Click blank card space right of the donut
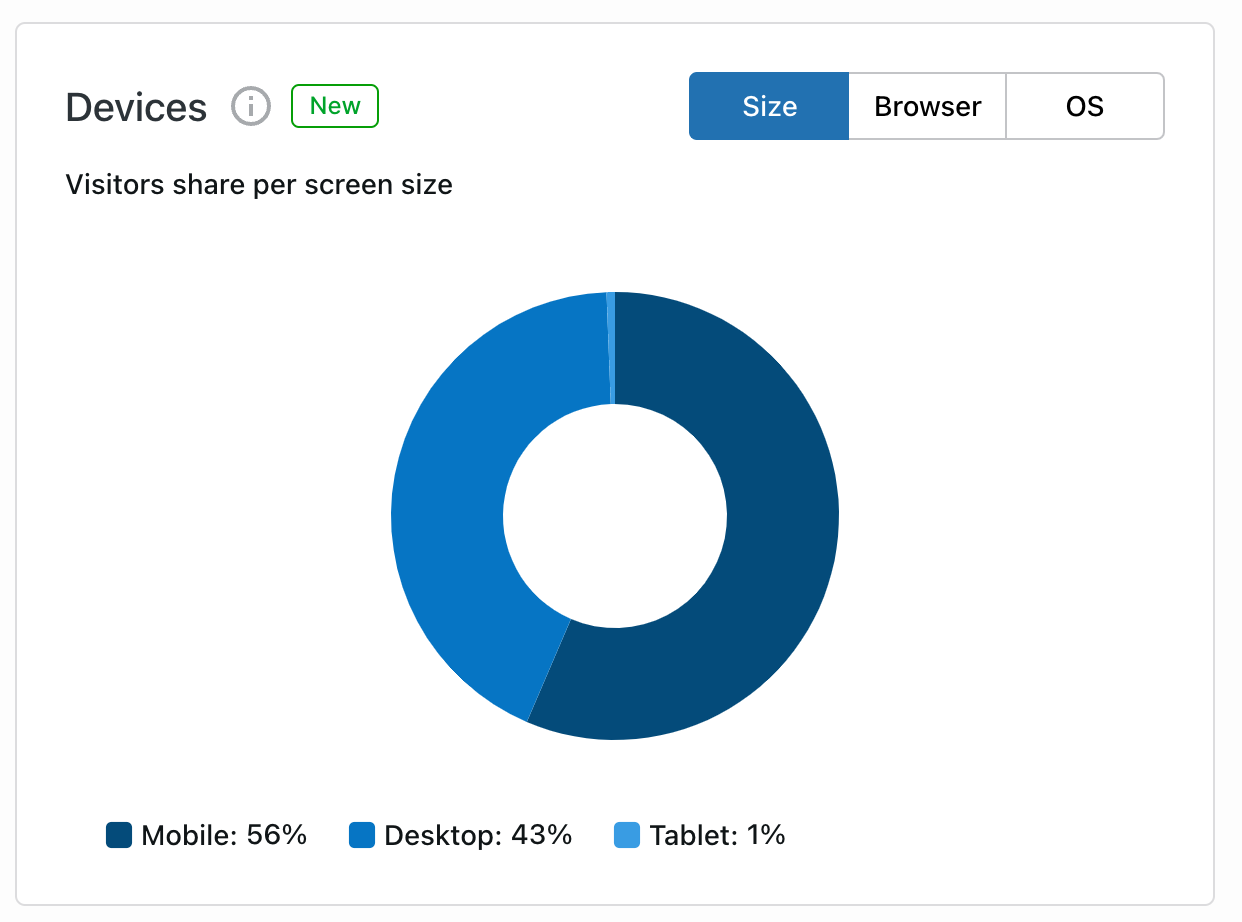 click(1030, 500)
